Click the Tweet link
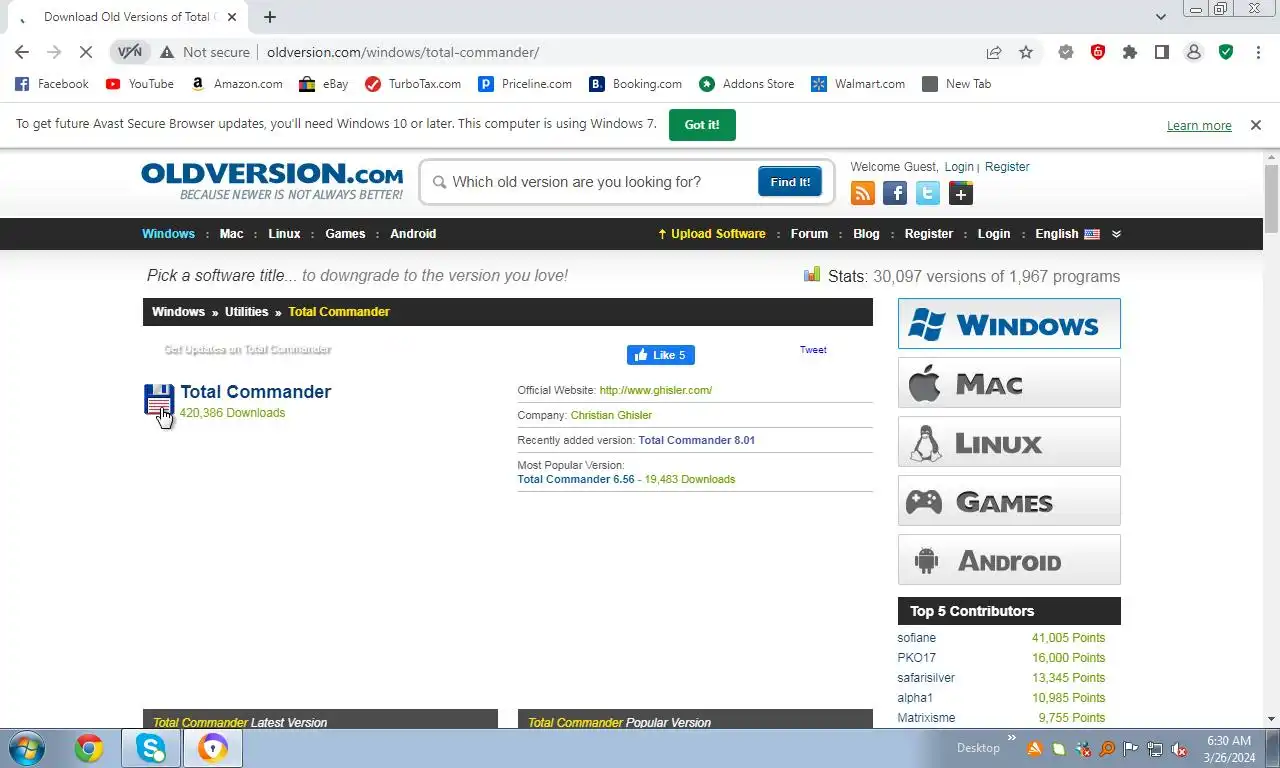Image resolution: width=1280 pixels, height=768 pixels. click(813, 350)
